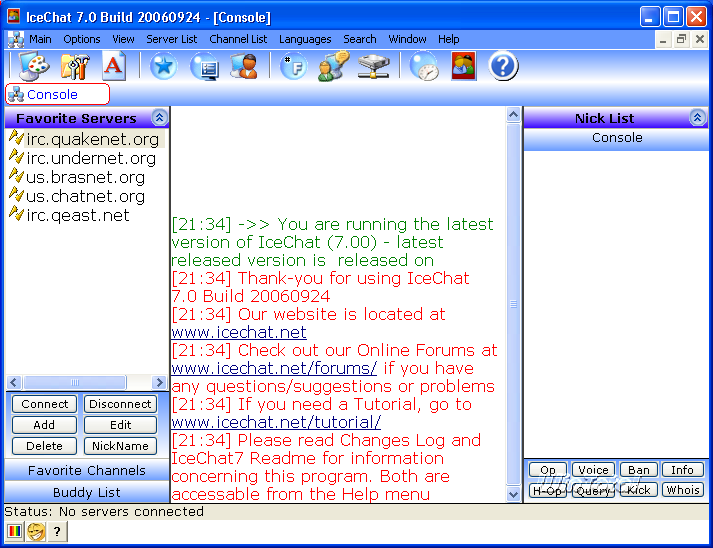Screen dimensions: 713x548
Task: Open help via blue question mark icon
Action: pyautogui.click(x=503, y=66)
